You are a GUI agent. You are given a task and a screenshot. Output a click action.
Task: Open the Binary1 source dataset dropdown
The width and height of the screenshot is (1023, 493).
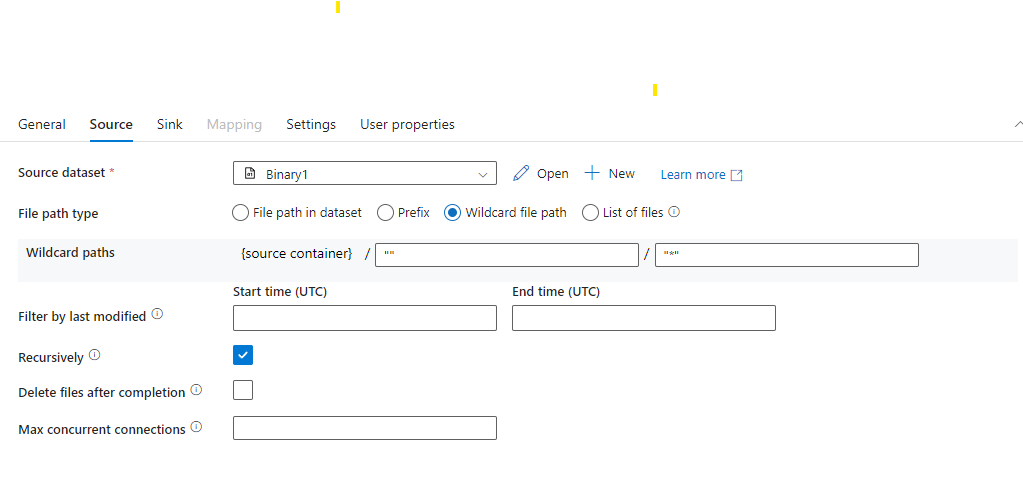(365, 173)
